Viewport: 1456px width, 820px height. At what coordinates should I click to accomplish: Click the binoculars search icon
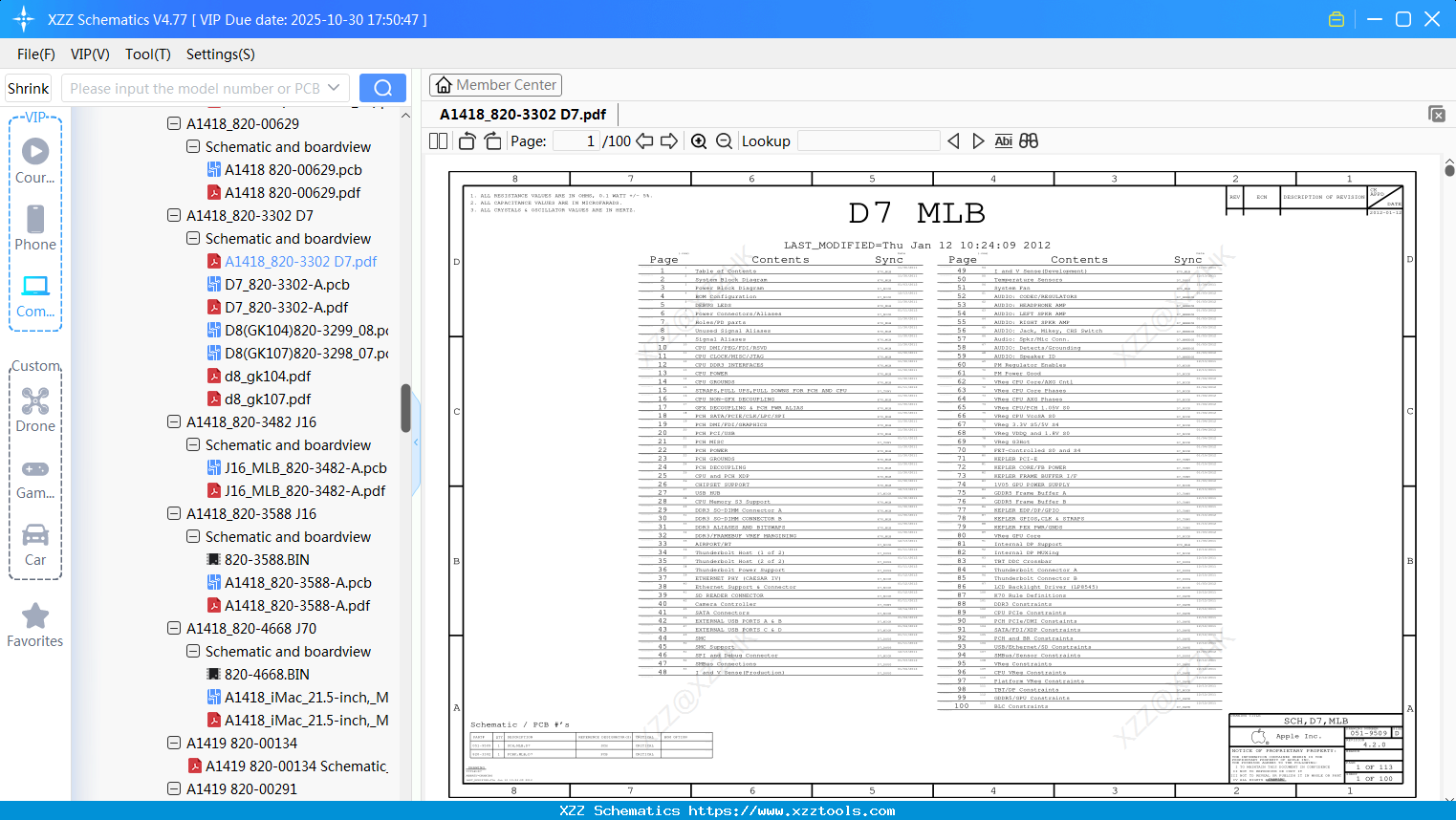pyautogui.click(x=1029, y=141)
